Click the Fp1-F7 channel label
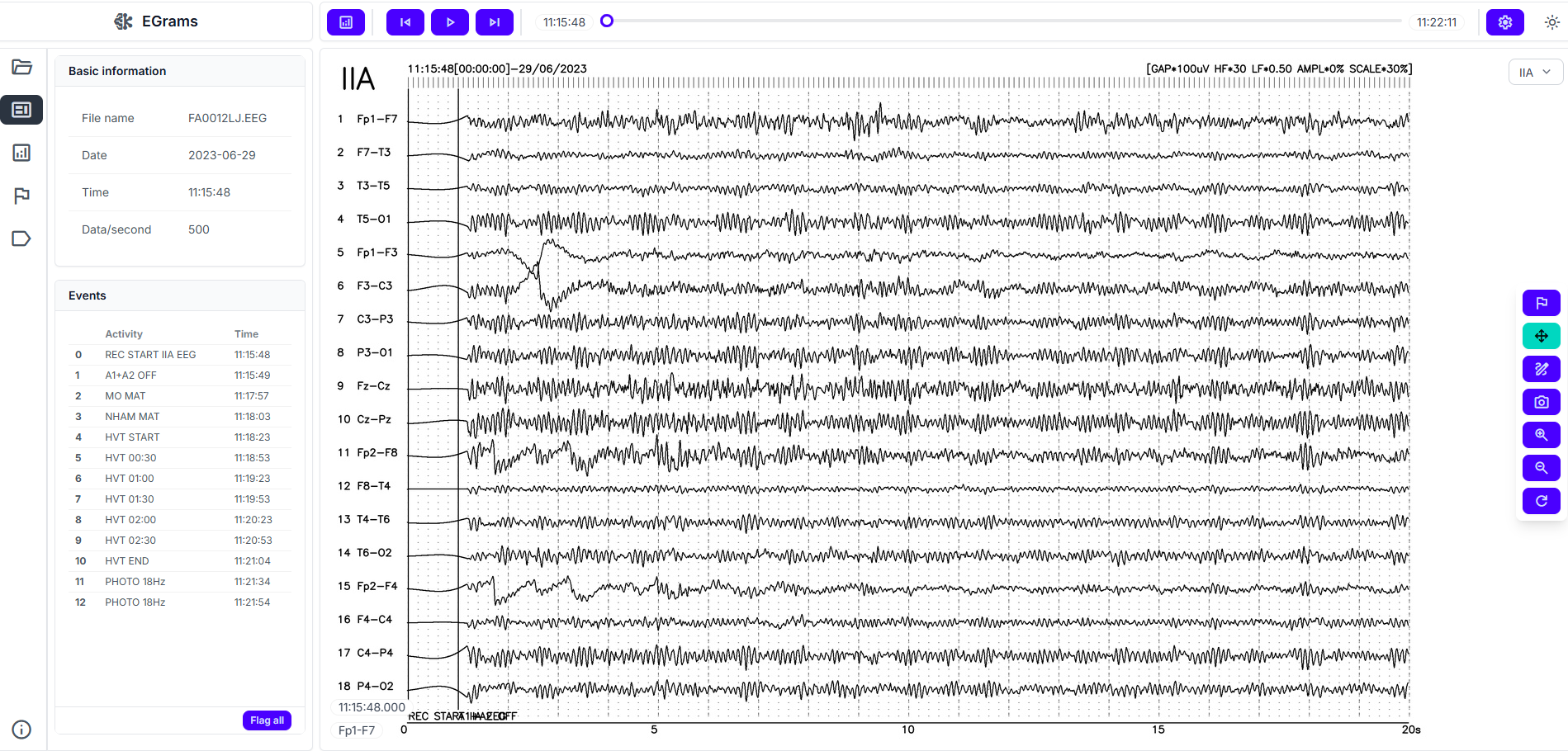Viewport: 1568px width, 751px height. 377,119
